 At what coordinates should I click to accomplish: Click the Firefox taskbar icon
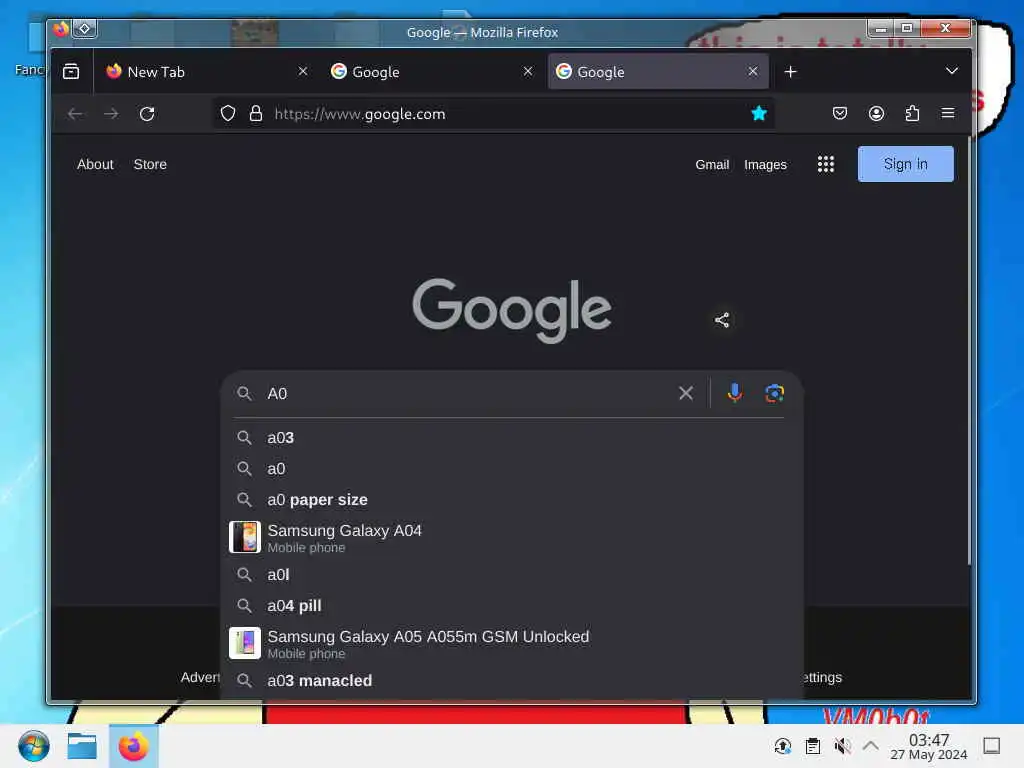(133, 746)
